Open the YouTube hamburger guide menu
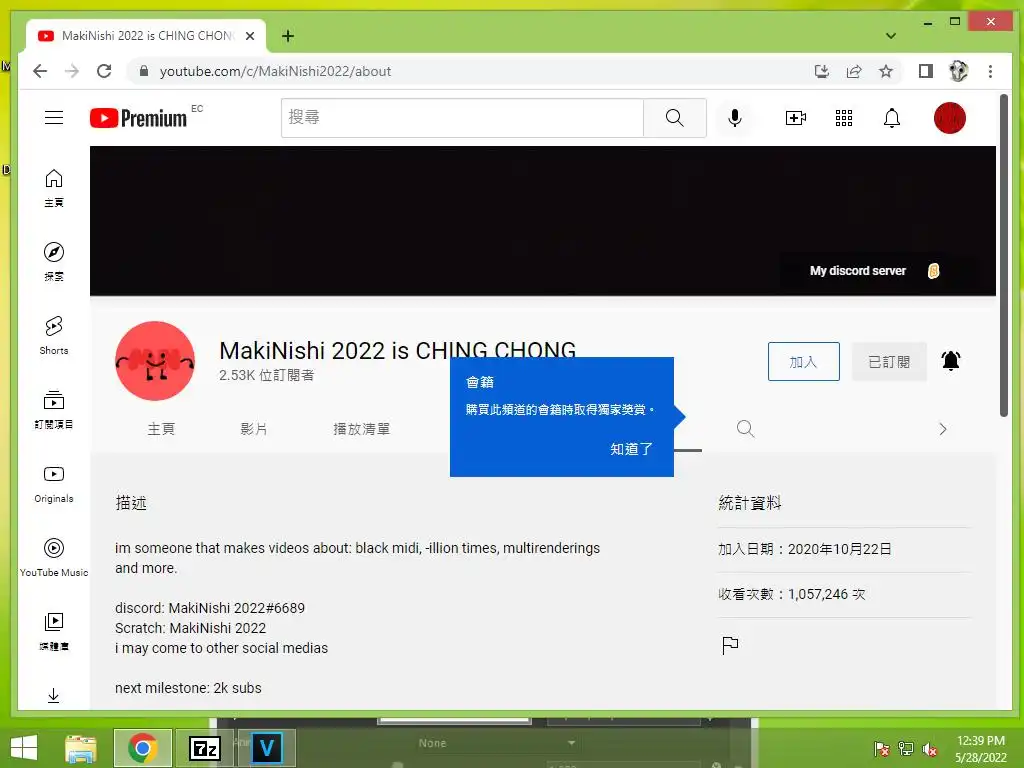 (54, 118)
